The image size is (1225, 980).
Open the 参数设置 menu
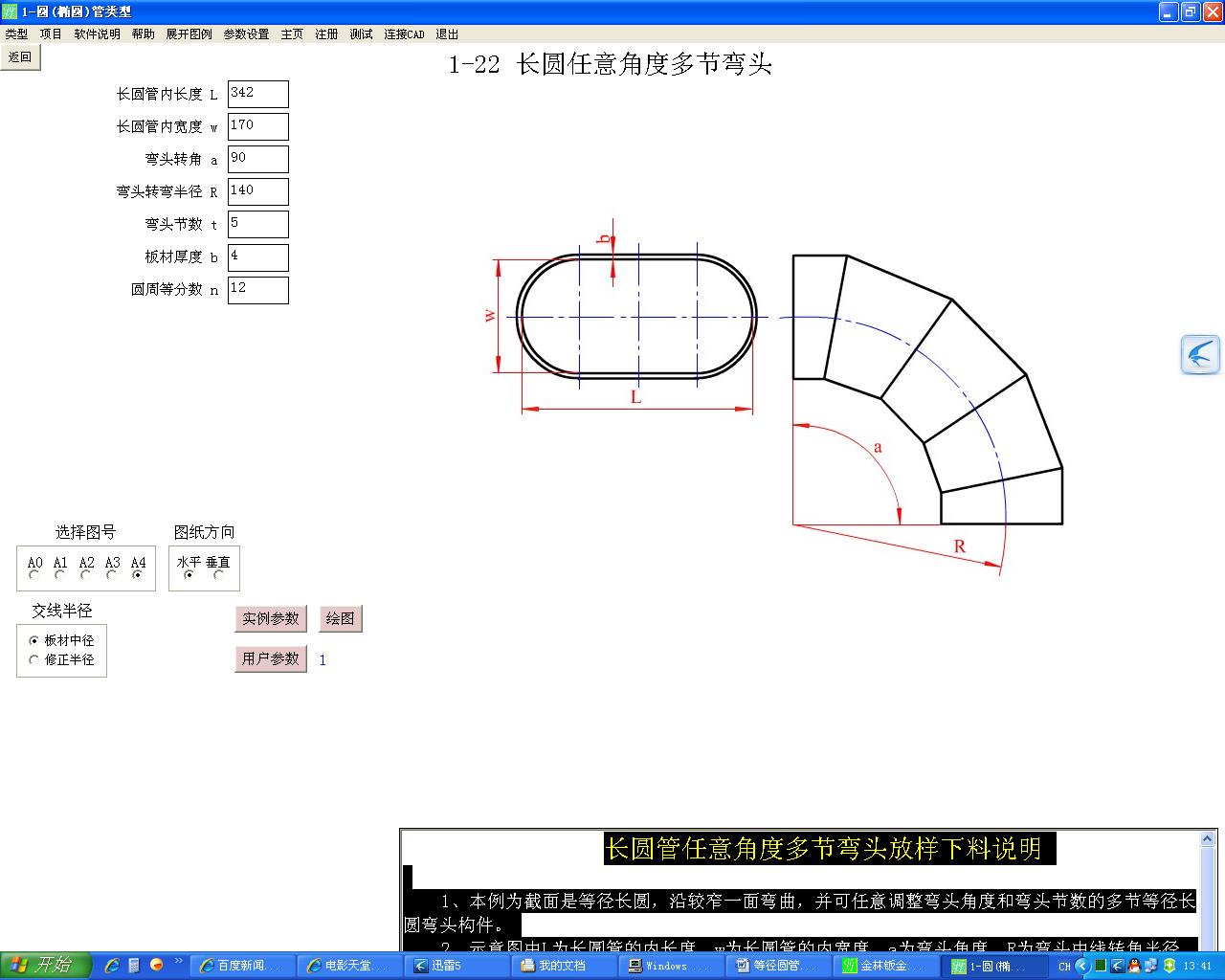pos(246,34)
